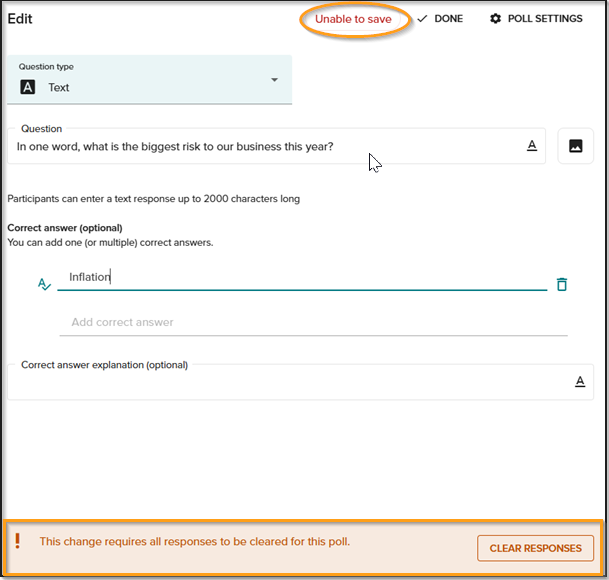The width and height of the screenshot is (609, 580).
Task: Open the Question type dropdown
Action: click(x=150, y=80)
